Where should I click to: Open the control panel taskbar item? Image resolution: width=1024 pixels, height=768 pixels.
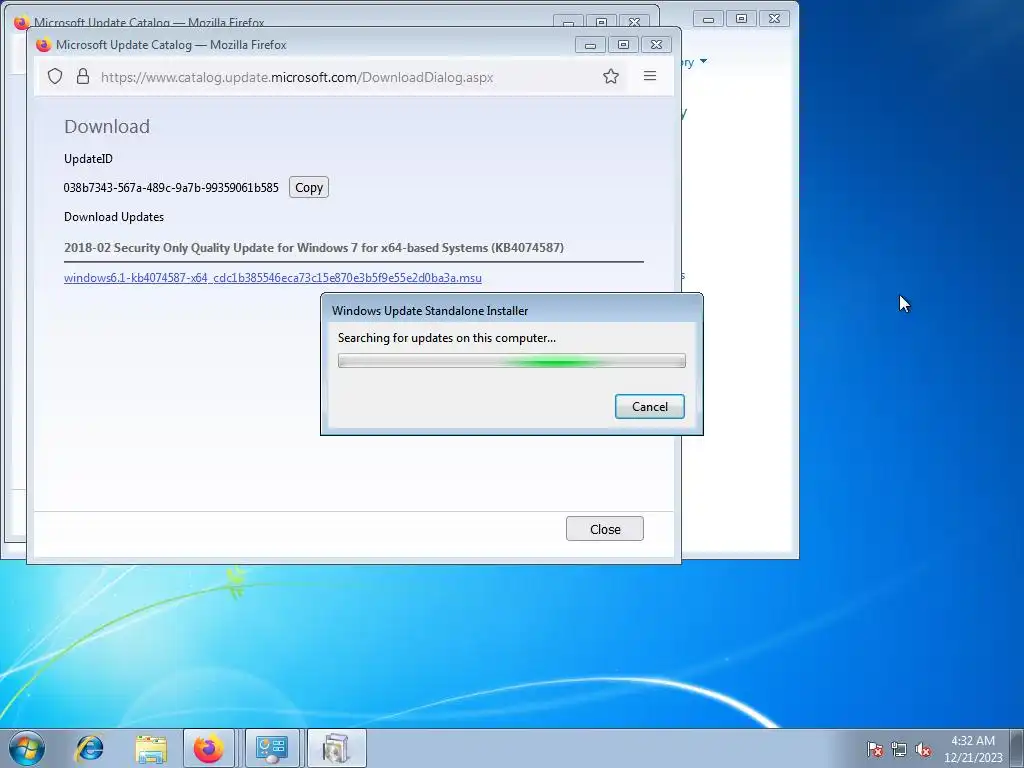[x=272, y=748]
